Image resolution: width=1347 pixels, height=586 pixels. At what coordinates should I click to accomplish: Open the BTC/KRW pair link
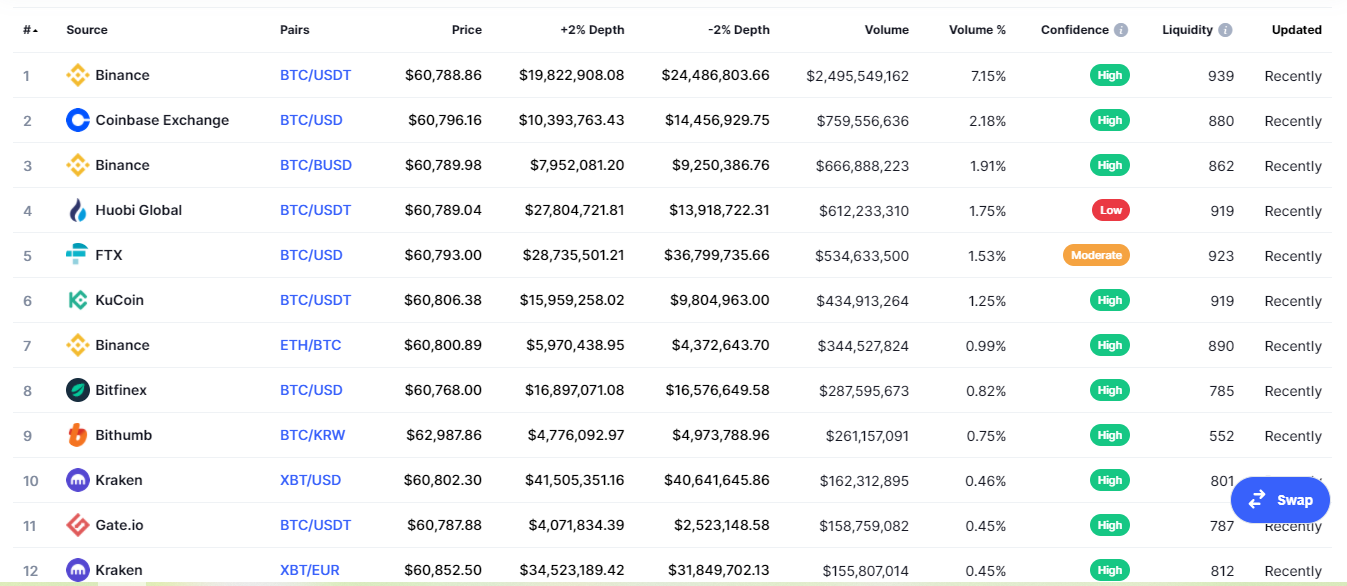pos(312,435)
